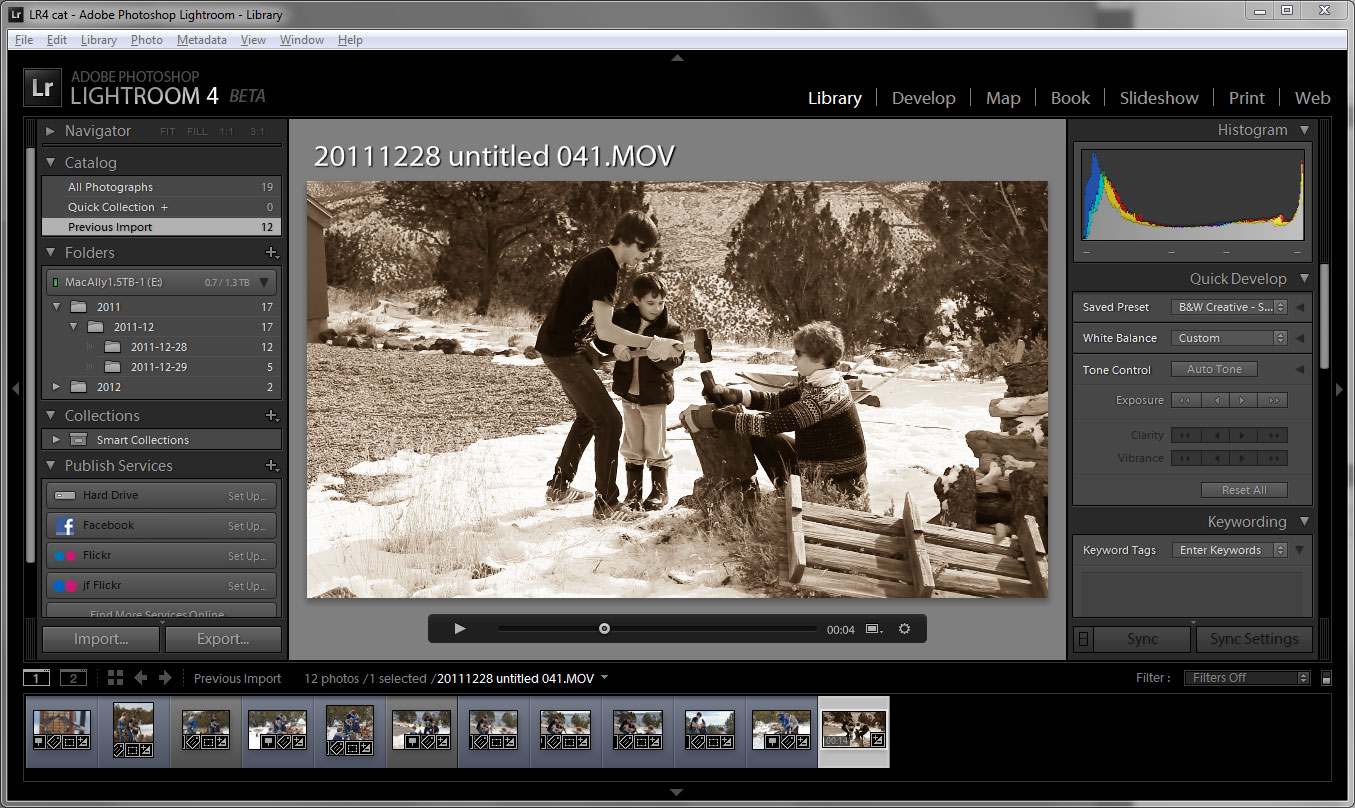
Task: Switch to the Book module
Action: [1070, 98]
